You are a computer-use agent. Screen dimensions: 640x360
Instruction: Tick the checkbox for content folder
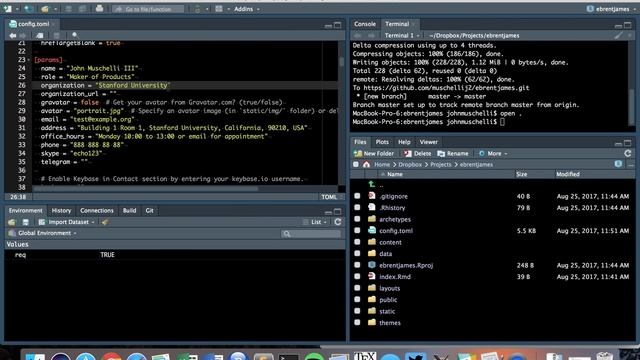[x=357, y=242]
